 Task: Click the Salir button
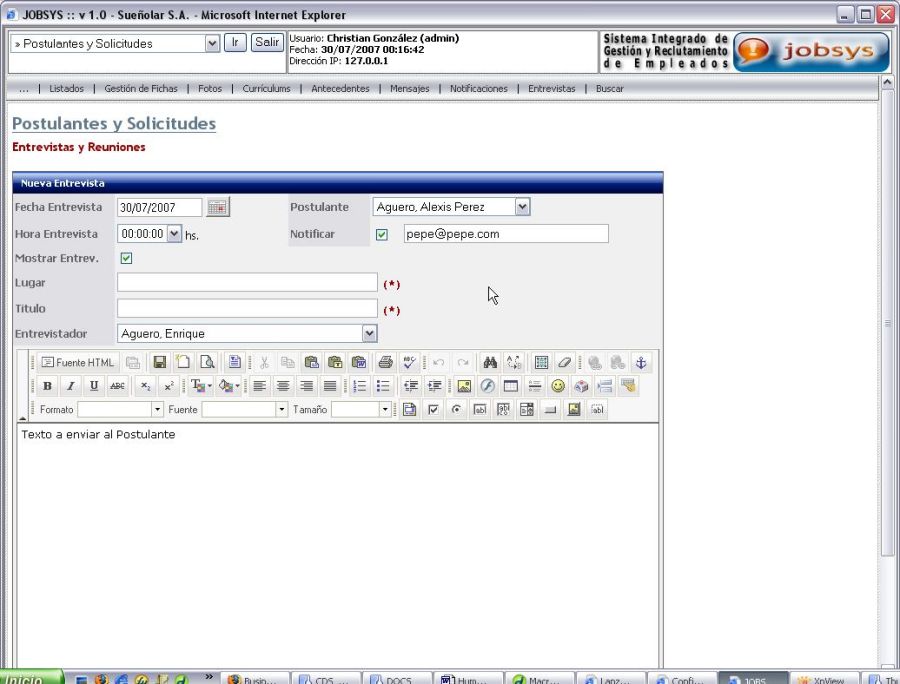pos(266,42)
